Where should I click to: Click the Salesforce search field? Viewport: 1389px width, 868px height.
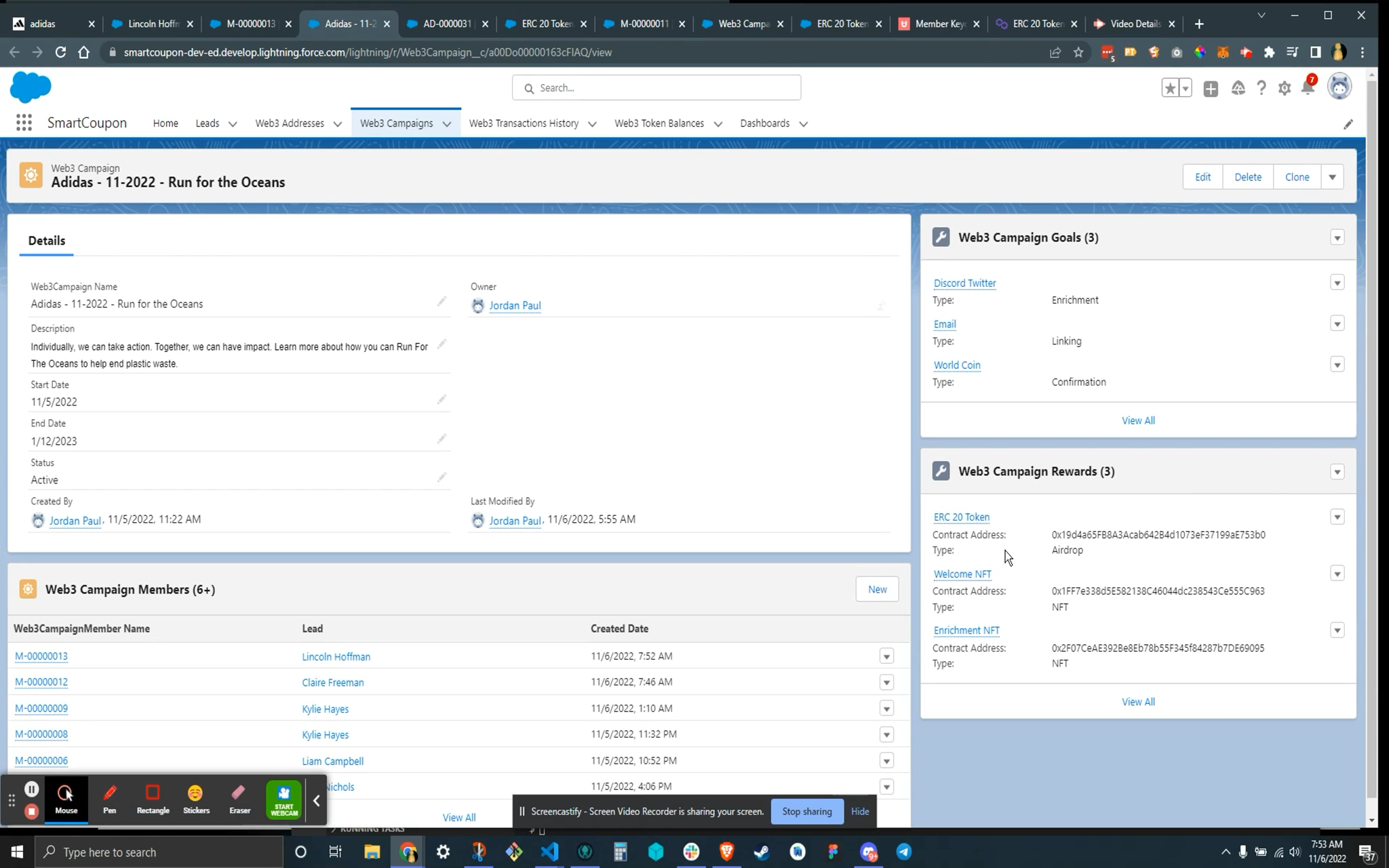[x=657, y=88]
